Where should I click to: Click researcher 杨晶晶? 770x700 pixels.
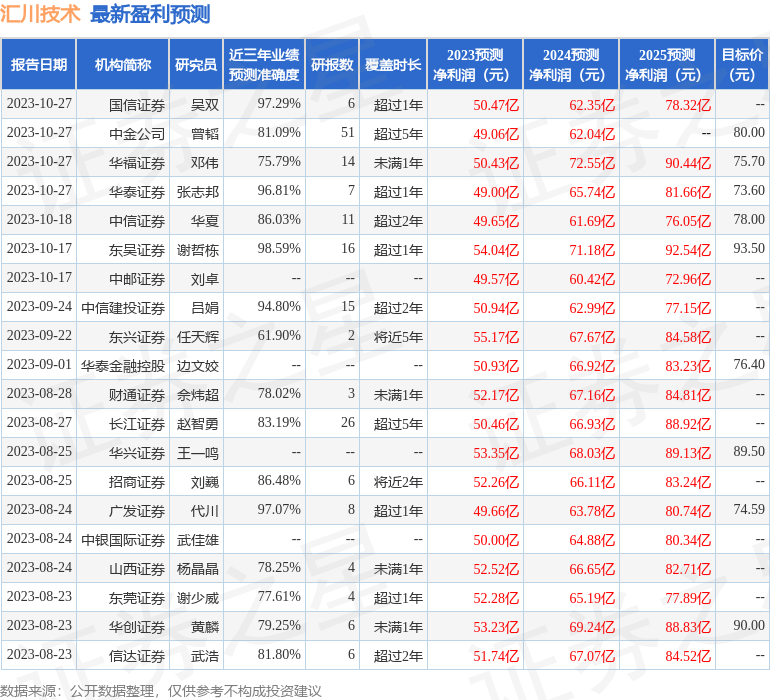pyautogui.click(x=197, y=568)
